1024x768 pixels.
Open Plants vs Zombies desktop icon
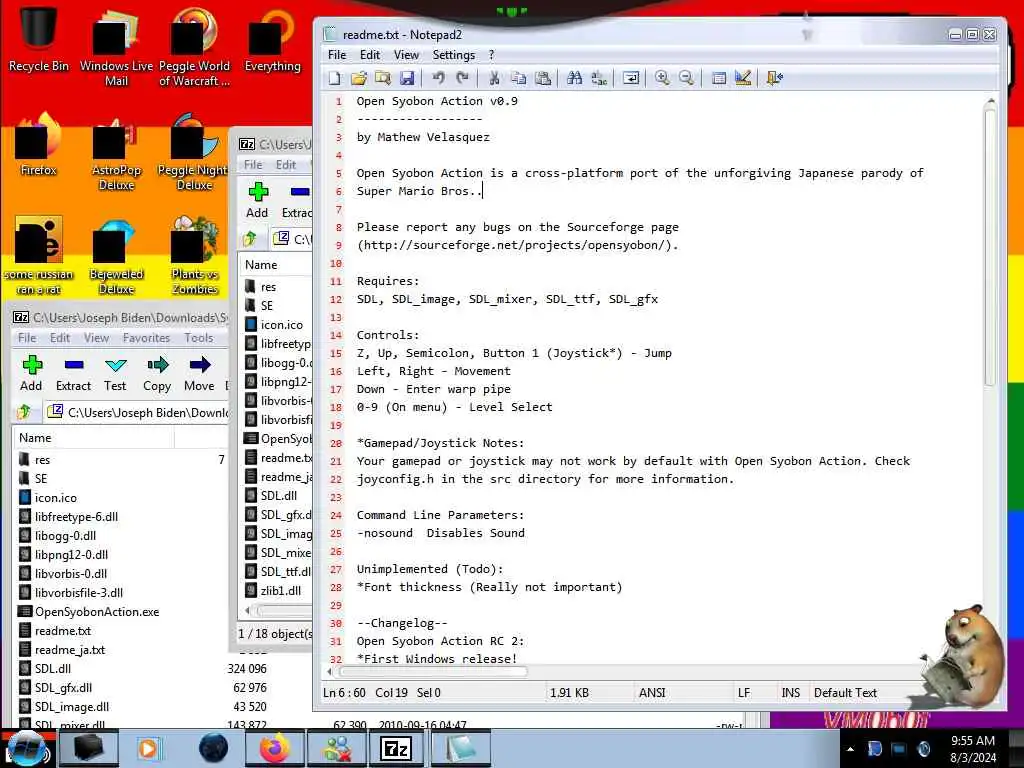[x=195, y=256]
